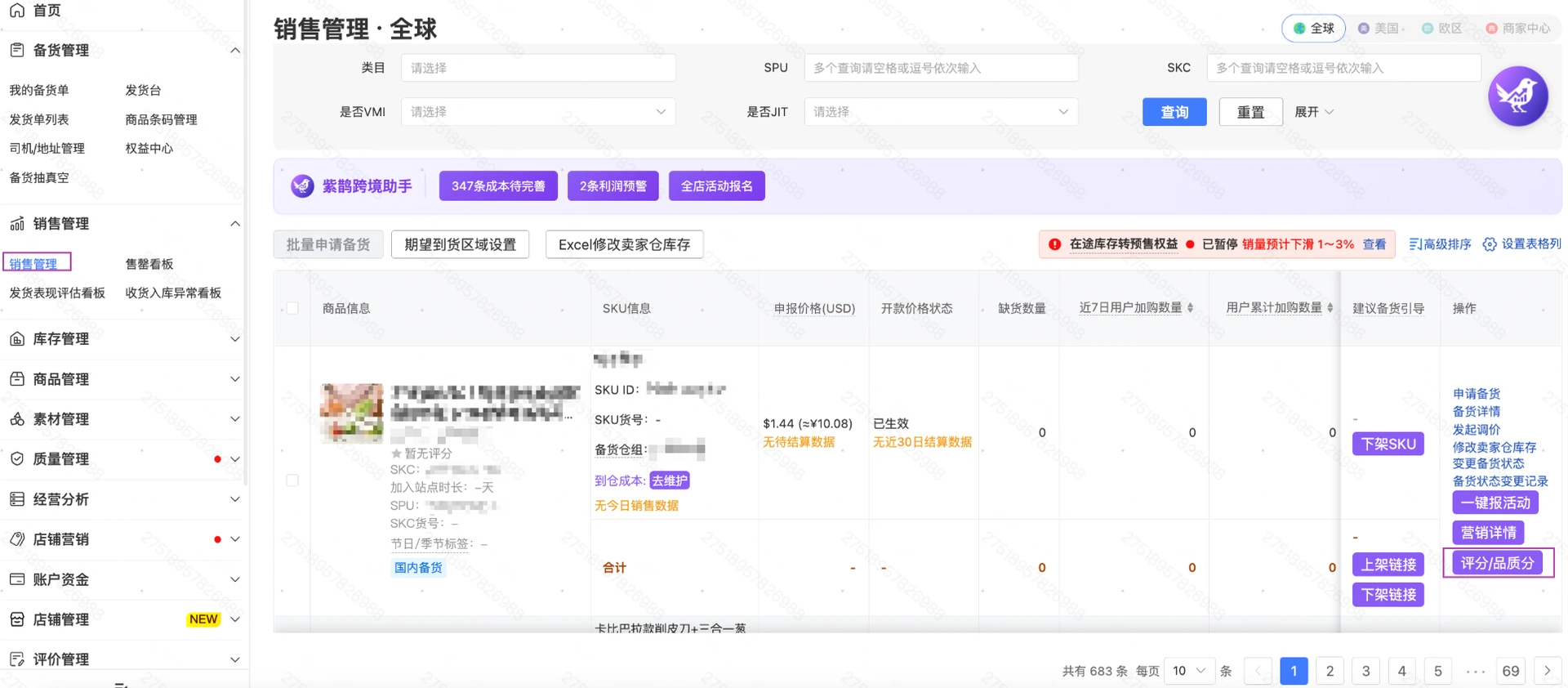
Task: Click the 下架SKU button
Action: click(1388, 444)
